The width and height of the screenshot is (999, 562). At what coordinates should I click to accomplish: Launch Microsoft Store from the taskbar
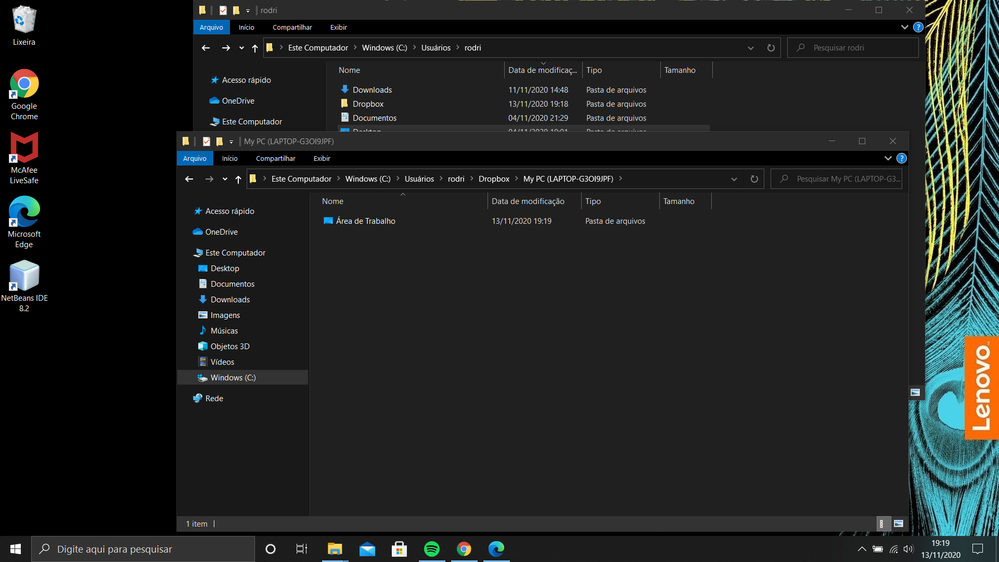coord(399,549)
